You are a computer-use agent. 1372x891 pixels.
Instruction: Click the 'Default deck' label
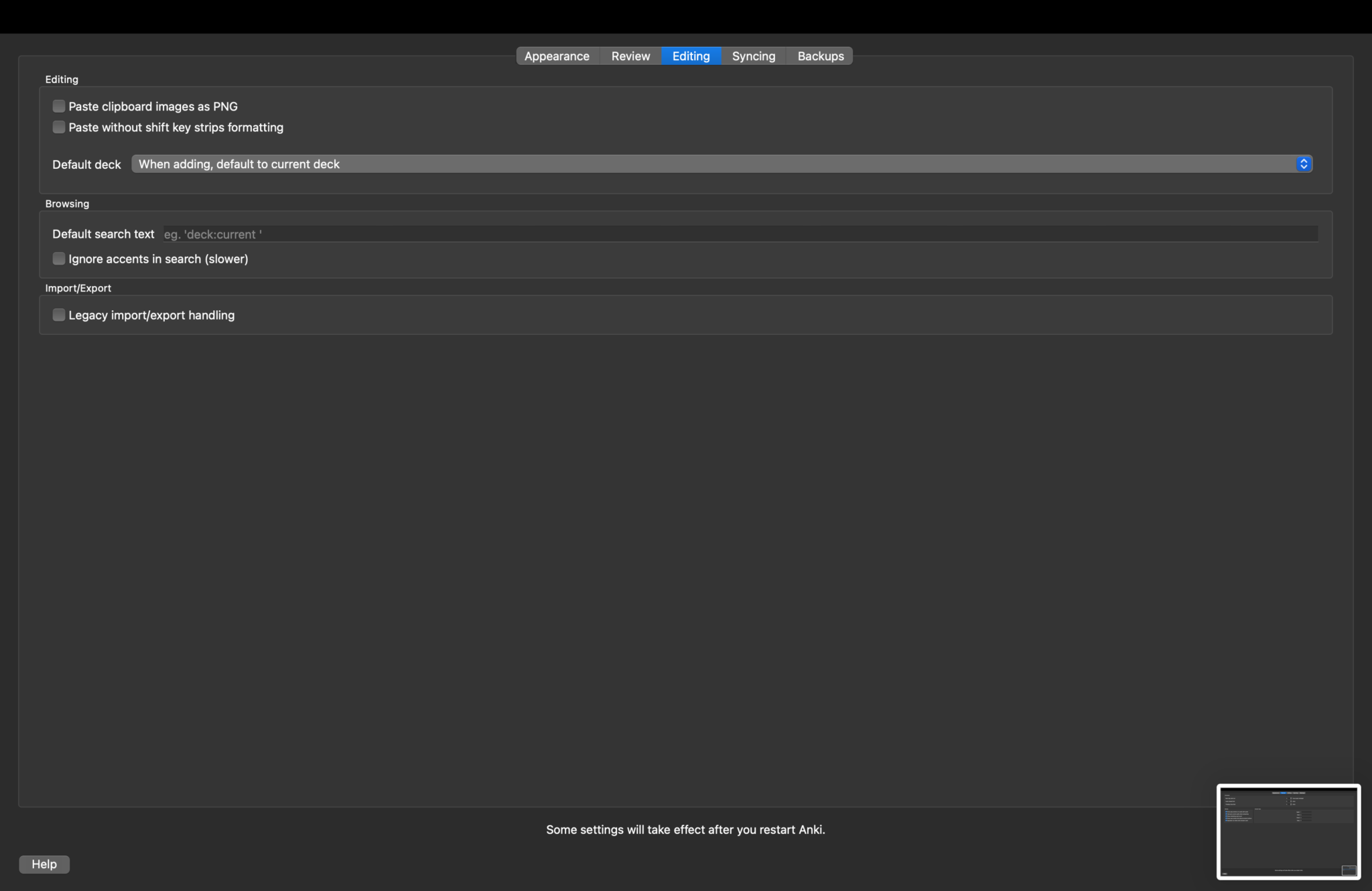[86, 165]
